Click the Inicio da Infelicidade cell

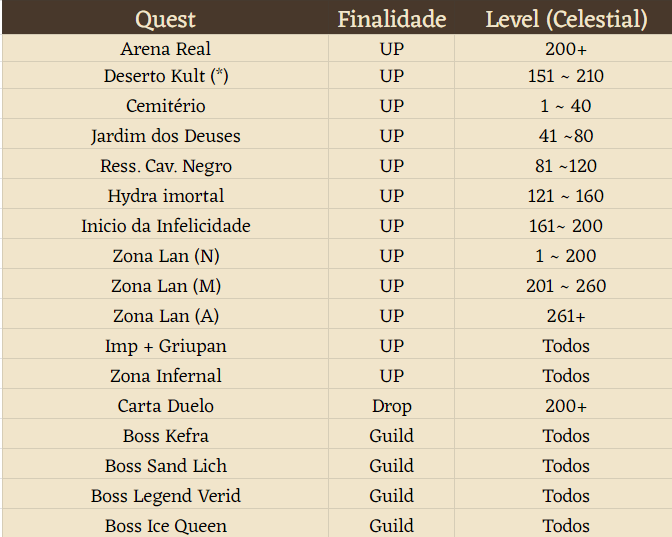(x=165, y=224)
